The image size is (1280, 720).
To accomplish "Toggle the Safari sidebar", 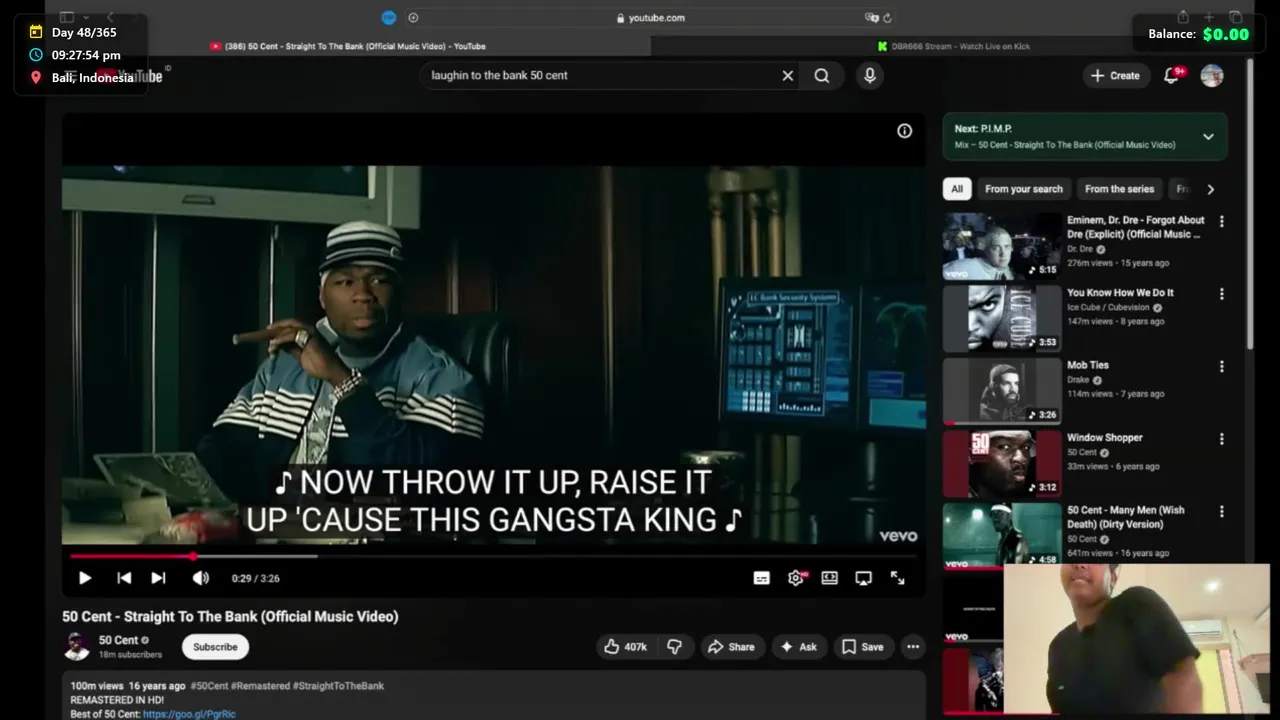I will [67, 17].
